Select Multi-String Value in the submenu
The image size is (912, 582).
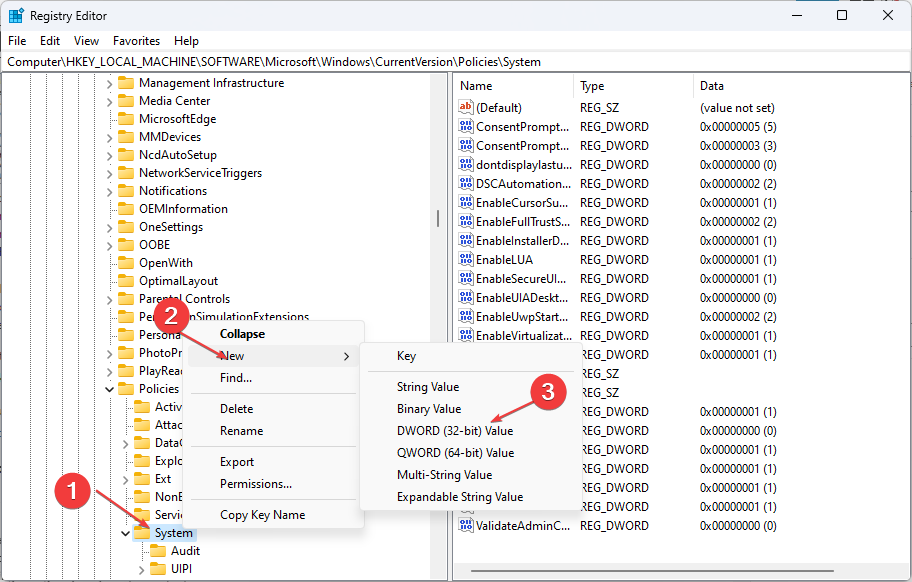pyautogui.click(x=471, y=475)
